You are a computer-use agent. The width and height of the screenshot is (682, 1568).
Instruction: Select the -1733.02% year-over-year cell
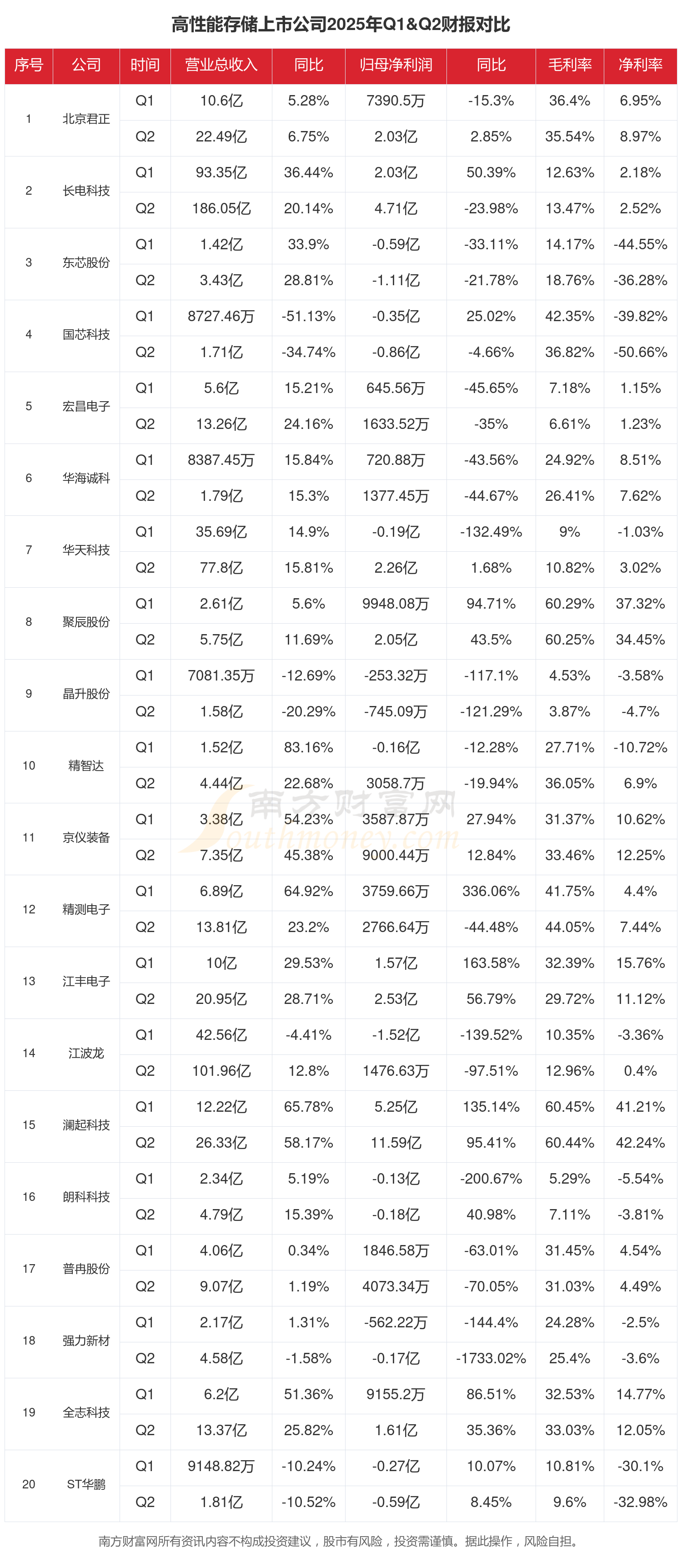(x=491, y=1359)
